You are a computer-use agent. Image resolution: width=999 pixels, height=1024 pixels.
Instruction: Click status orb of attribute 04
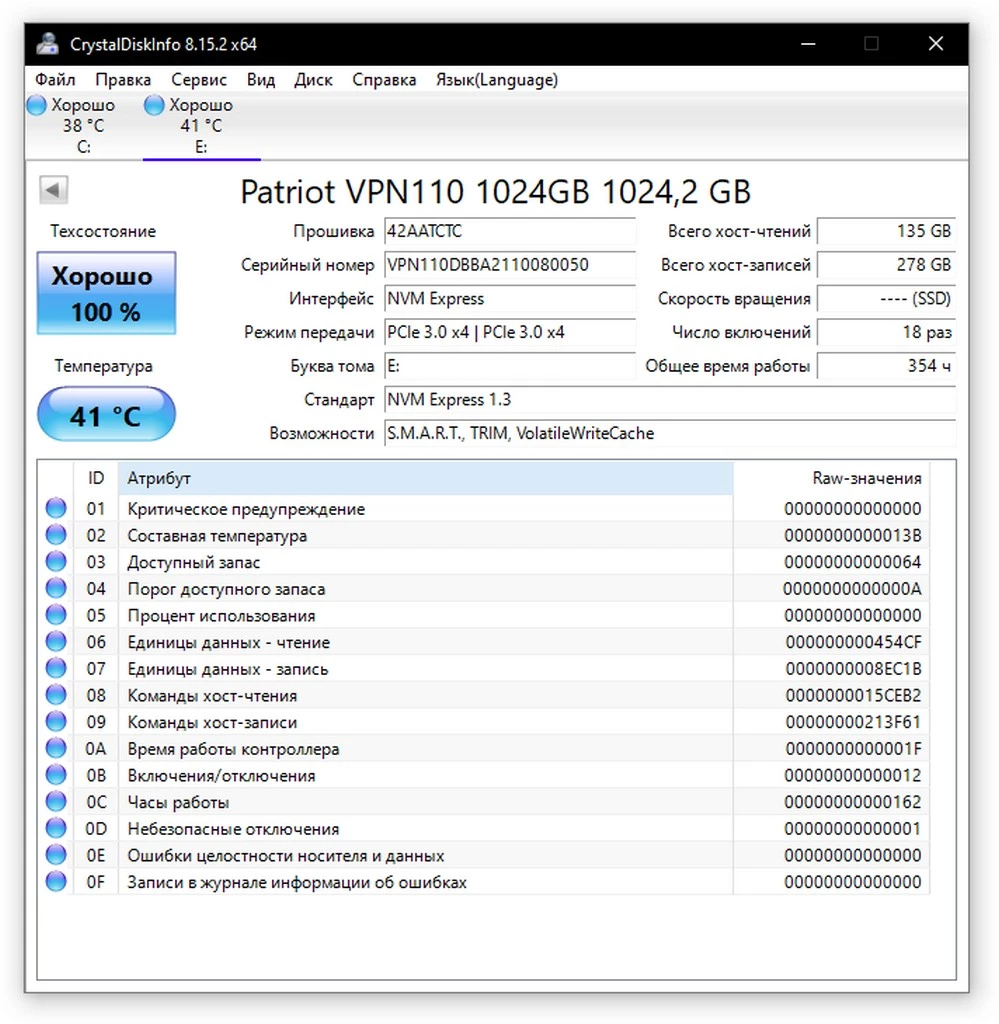pos(56,588)
